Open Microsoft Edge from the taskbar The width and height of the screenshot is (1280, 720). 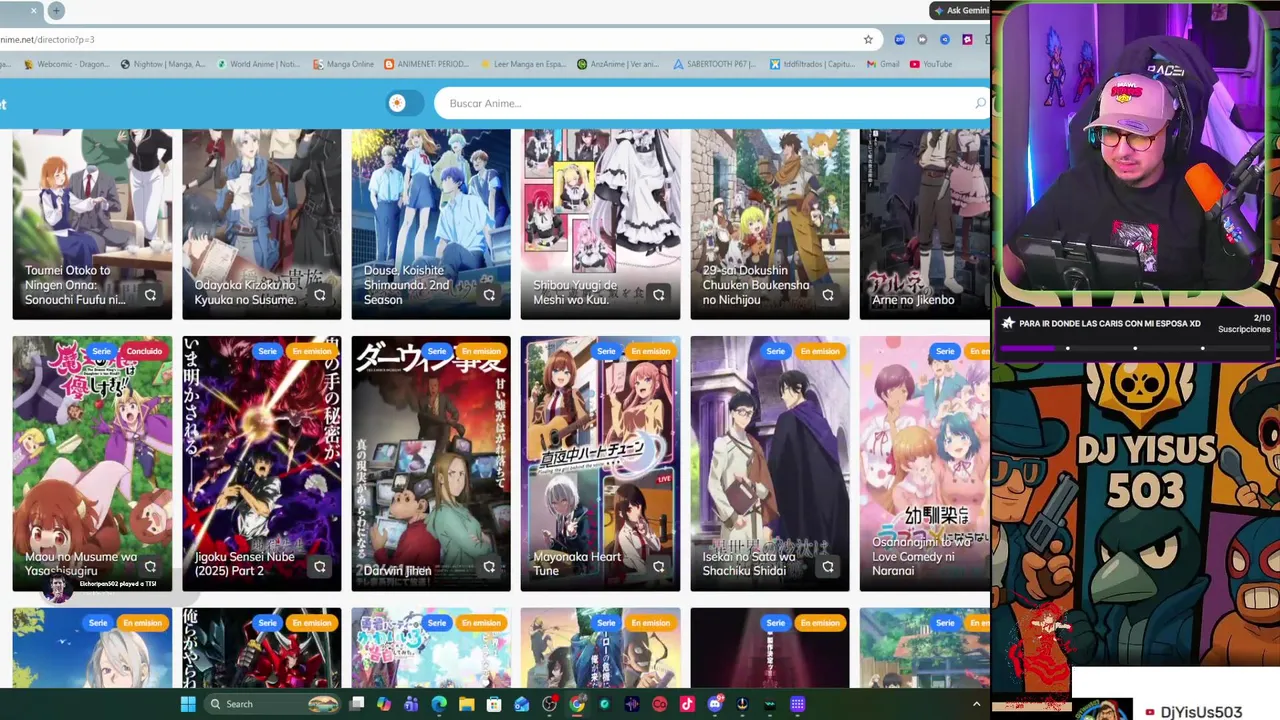point(439,704)
